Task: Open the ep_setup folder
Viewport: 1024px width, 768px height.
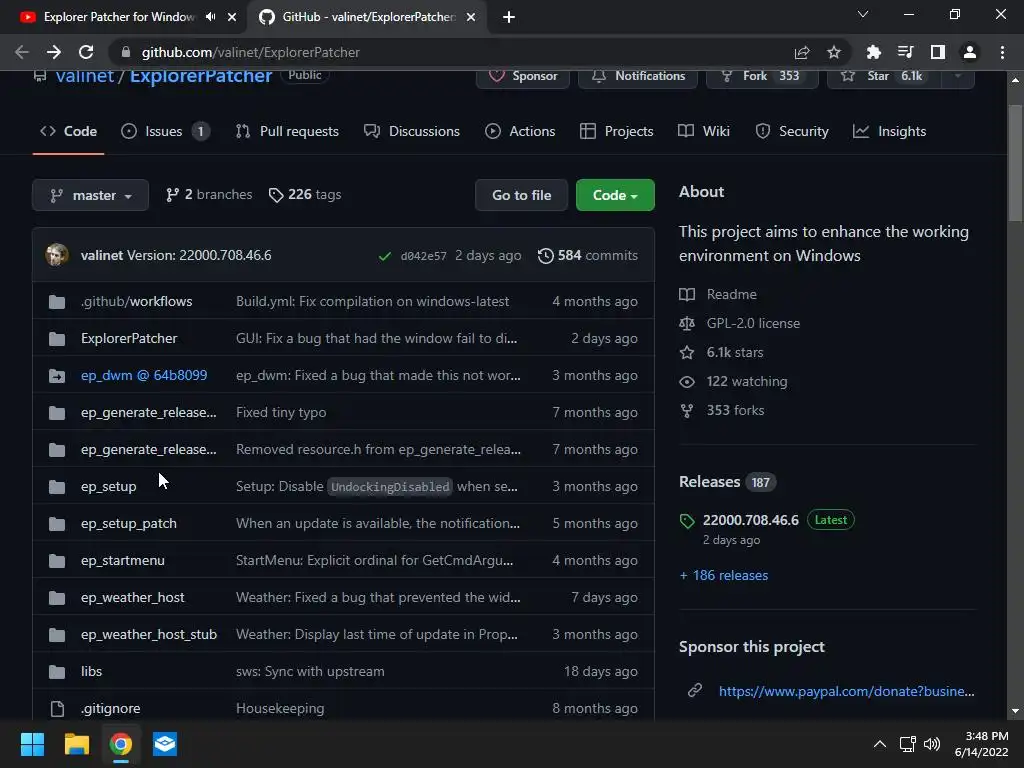Action: point(108,487)
